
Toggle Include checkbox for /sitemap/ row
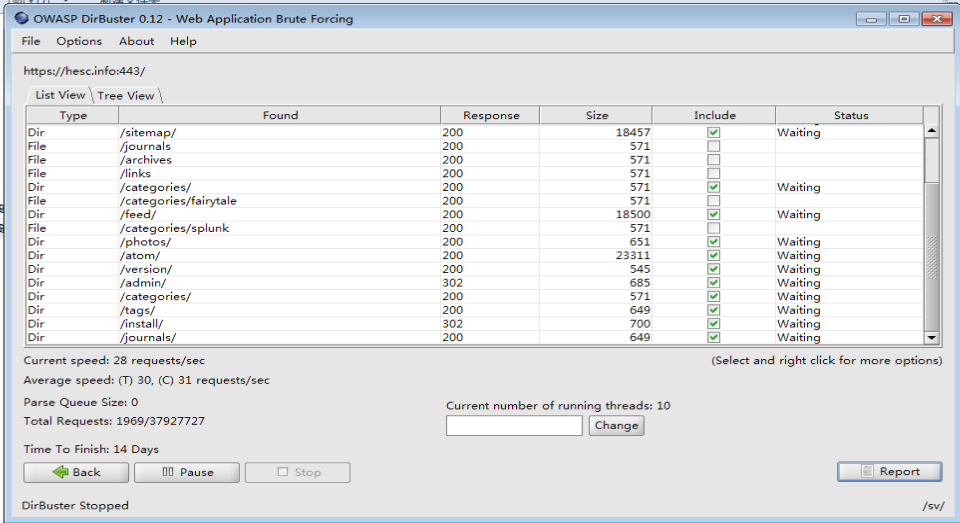coord(713,132)
